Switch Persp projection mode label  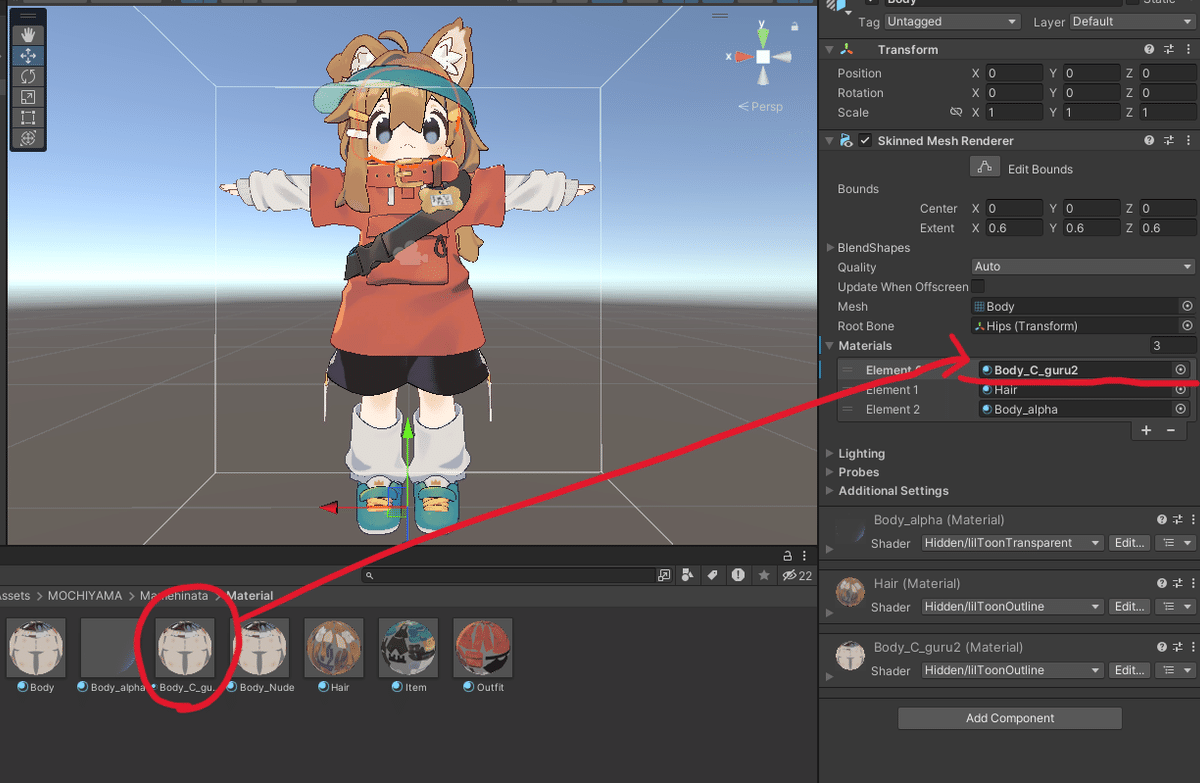(760, 106)
